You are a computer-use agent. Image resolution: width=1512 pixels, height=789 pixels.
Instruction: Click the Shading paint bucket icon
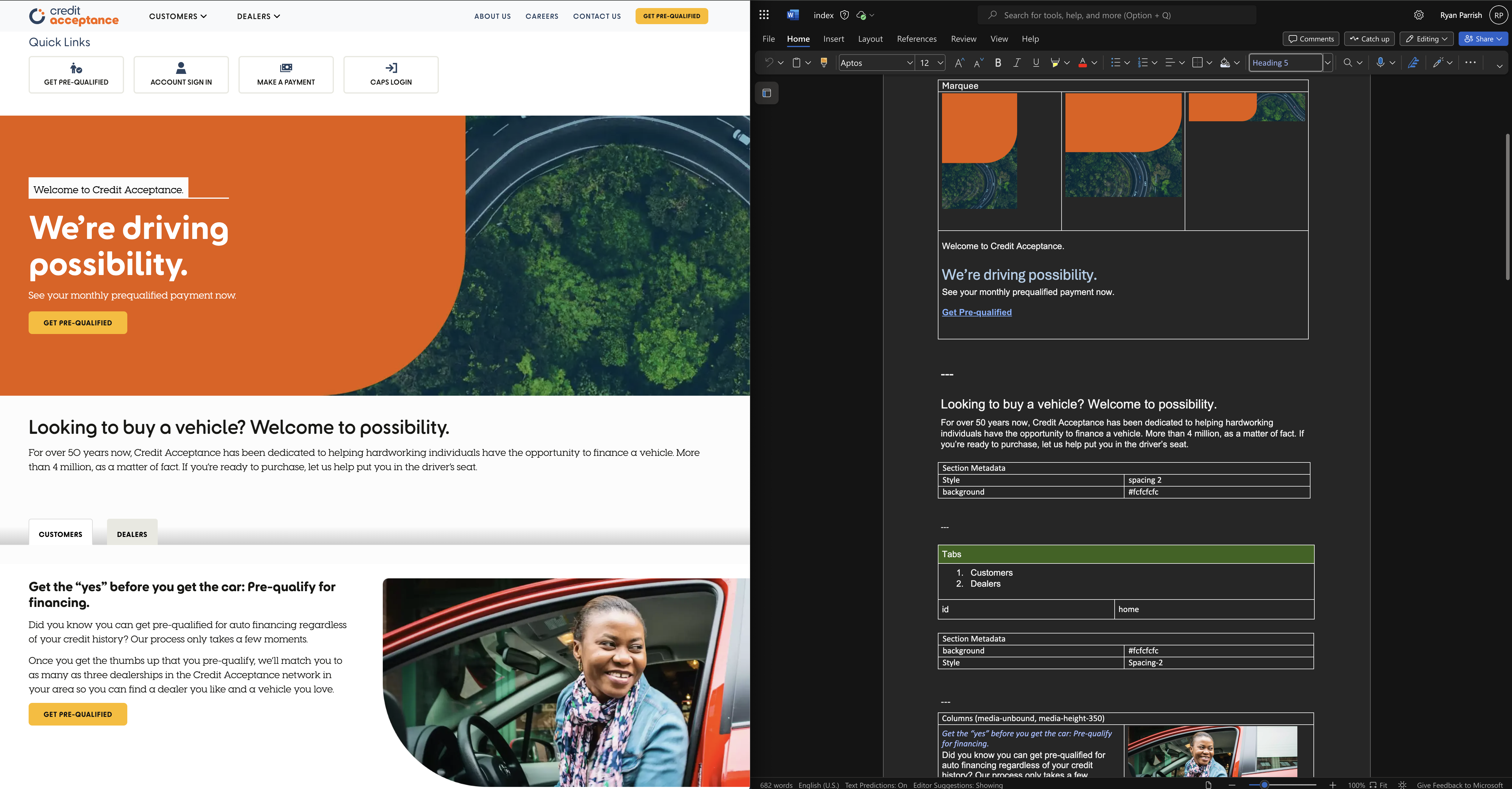click(x=1225, y=63)
